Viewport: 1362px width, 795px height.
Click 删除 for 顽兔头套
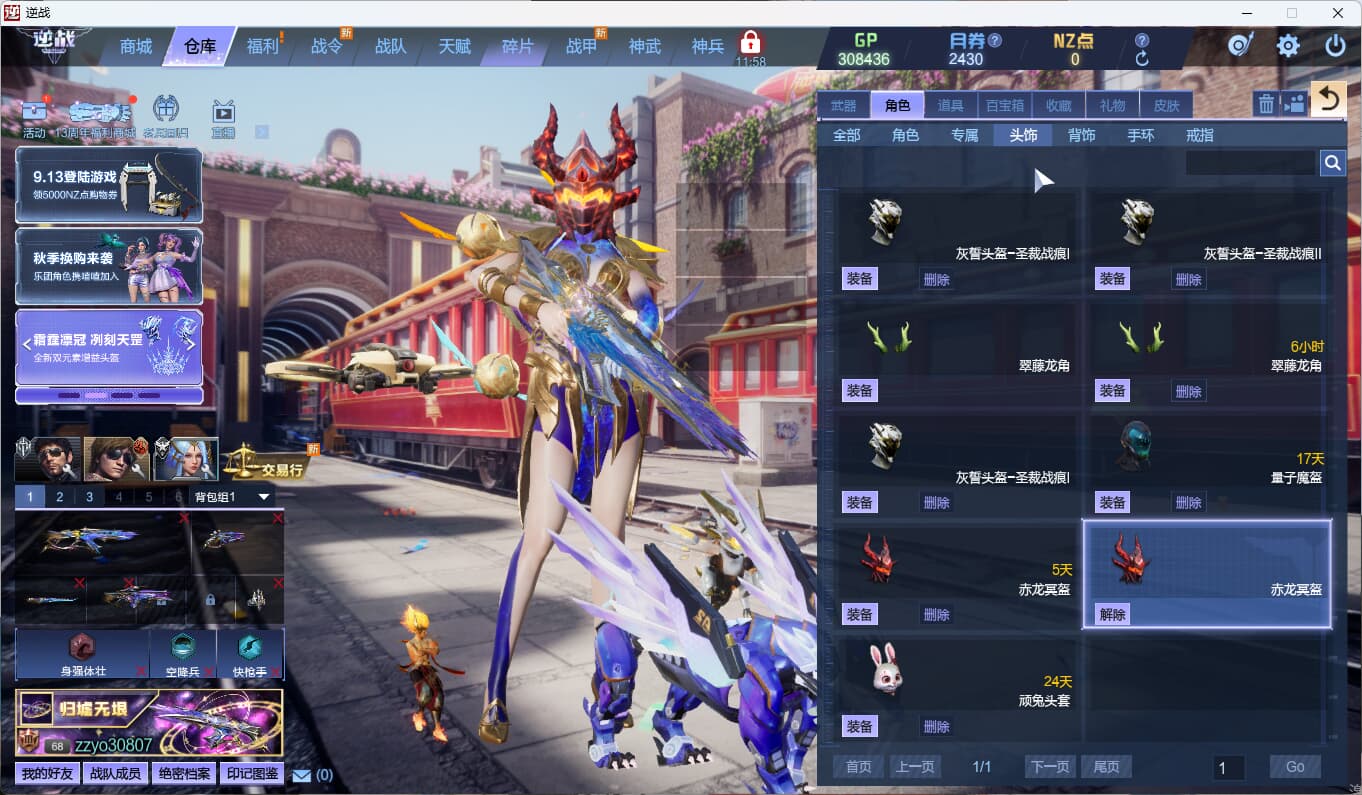[936, 726]
